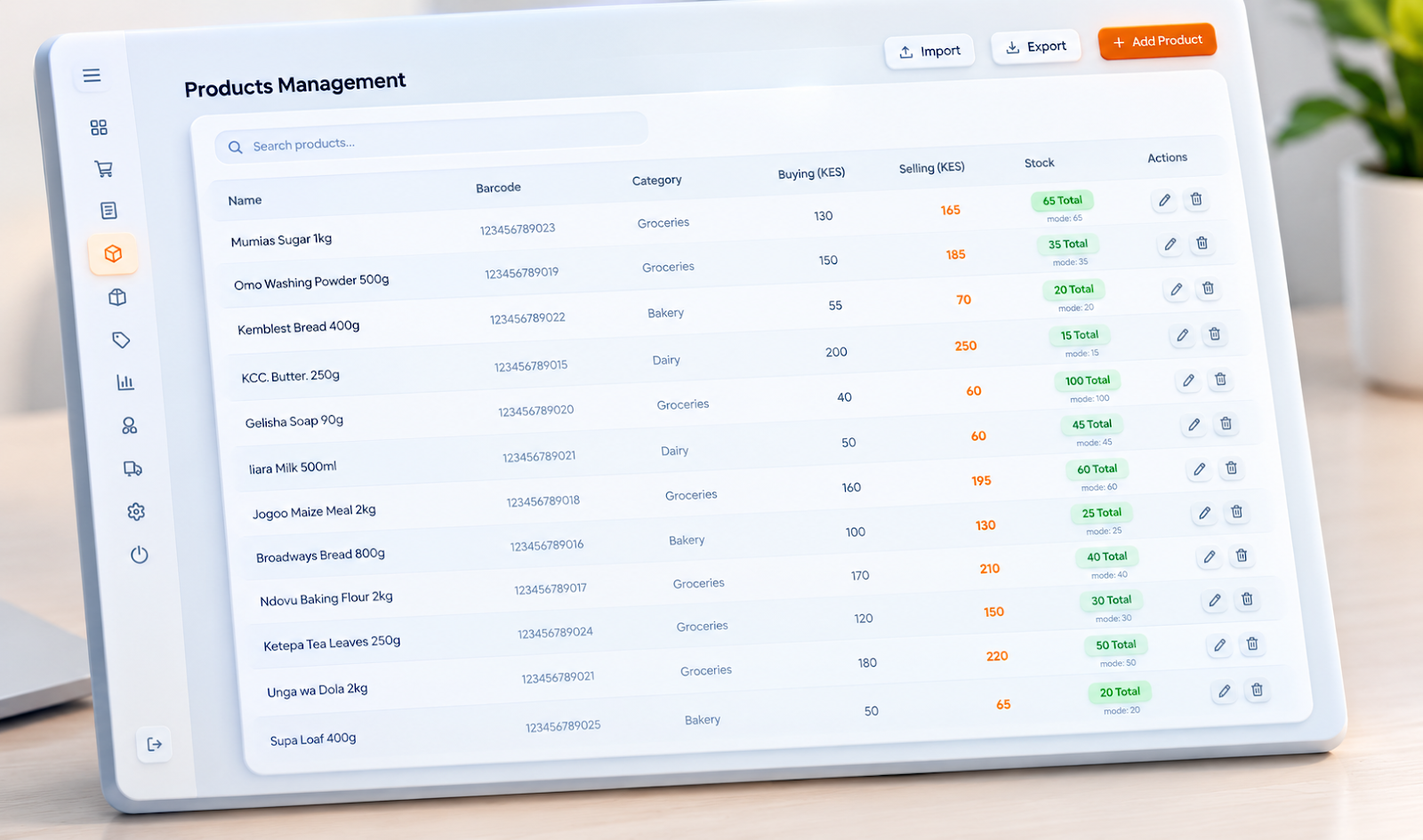Open the settings gear sidebar icon
Screen dimensions: 1423x840
(x=136, y=512)
